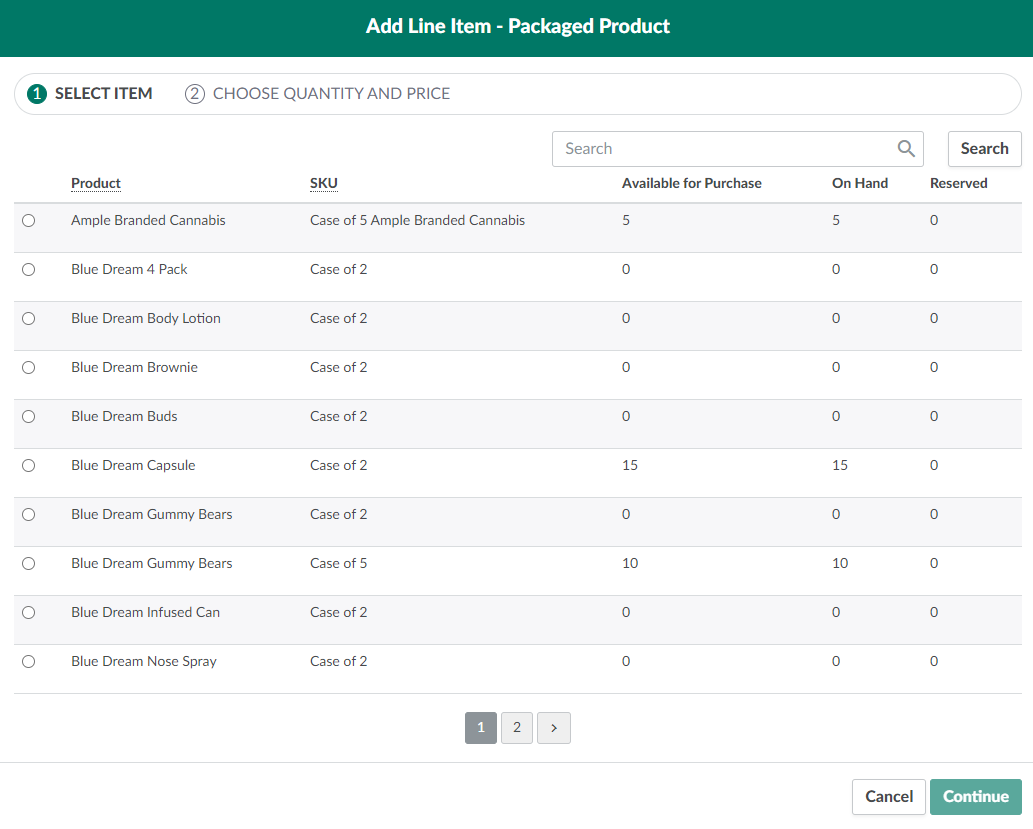Switch to the Select Item step
1033x829 pixels.
pos(91,94)
